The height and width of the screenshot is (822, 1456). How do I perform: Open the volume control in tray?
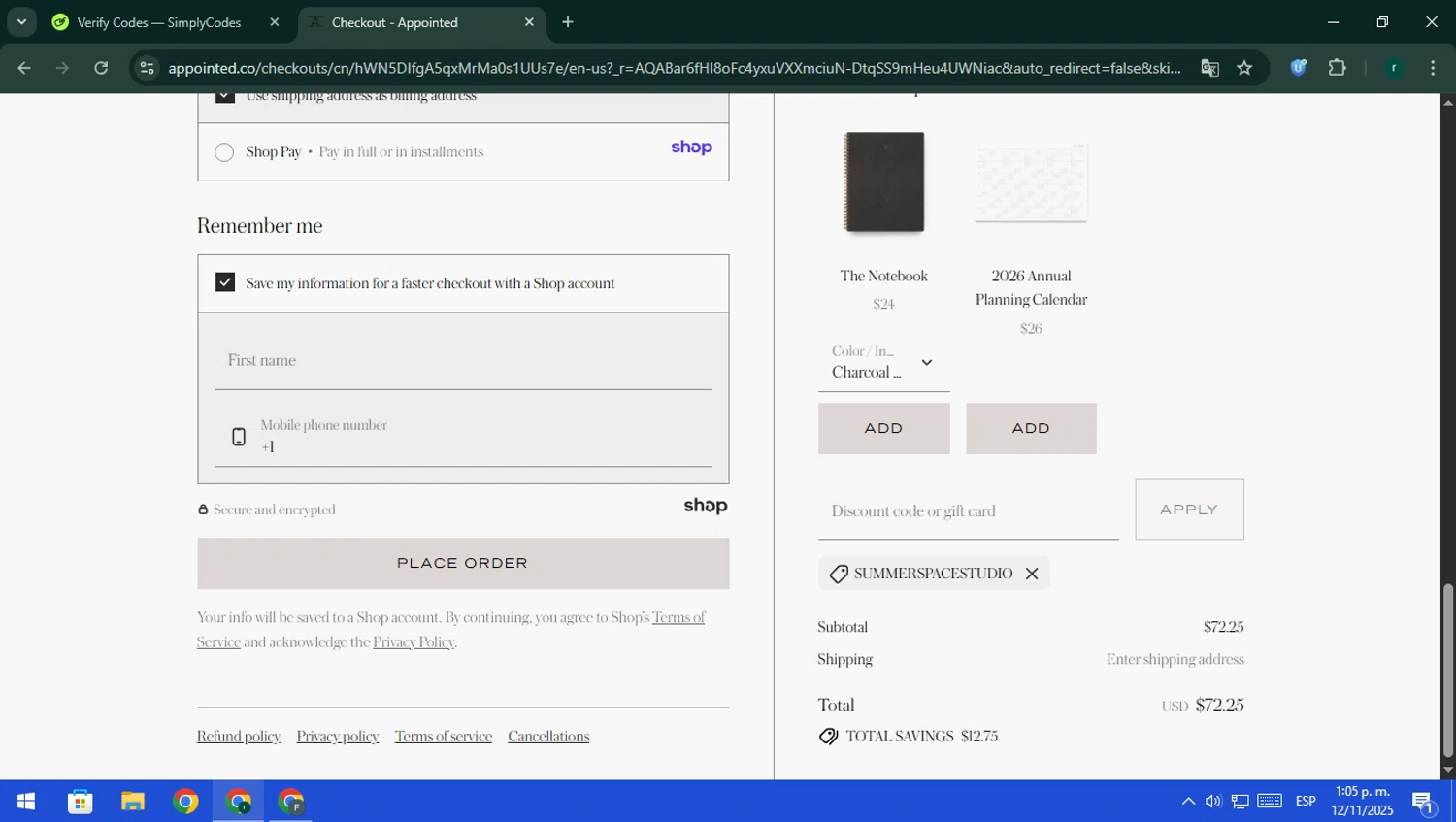click(1213, 802)
